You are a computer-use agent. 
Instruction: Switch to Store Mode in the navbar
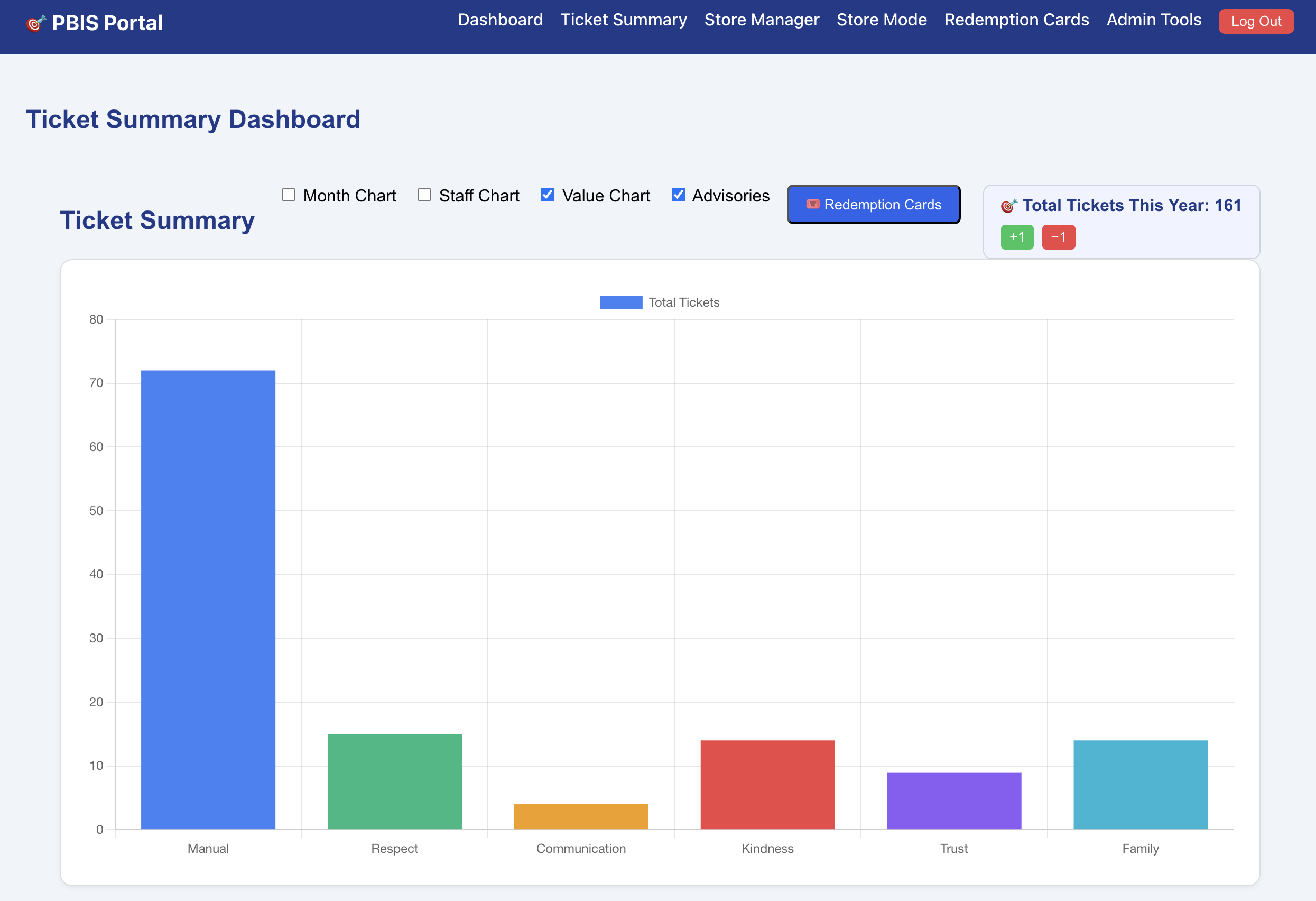tap(882, 20)
